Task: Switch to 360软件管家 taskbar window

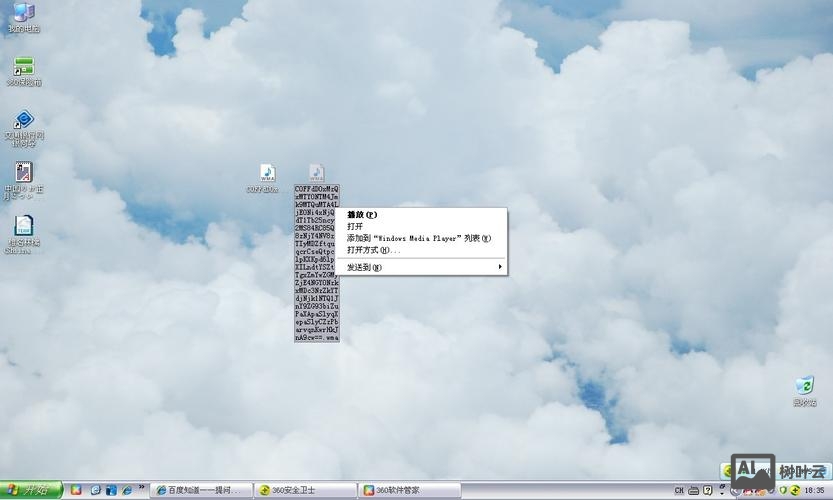Action: point(404,490)
